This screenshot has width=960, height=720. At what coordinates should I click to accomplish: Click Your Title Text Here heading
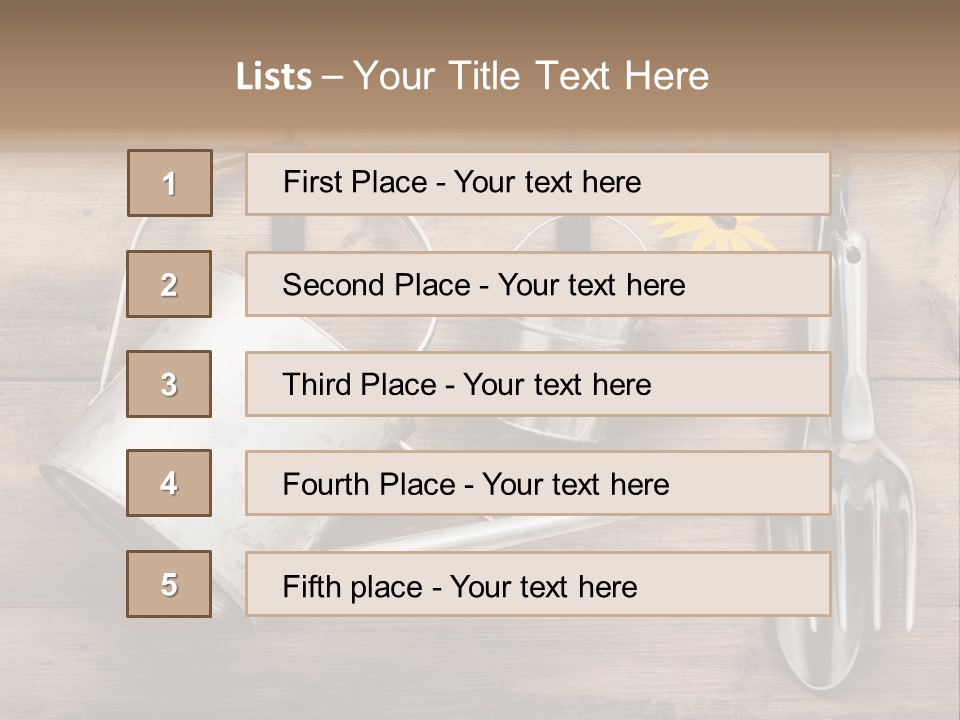coord(531,76)
